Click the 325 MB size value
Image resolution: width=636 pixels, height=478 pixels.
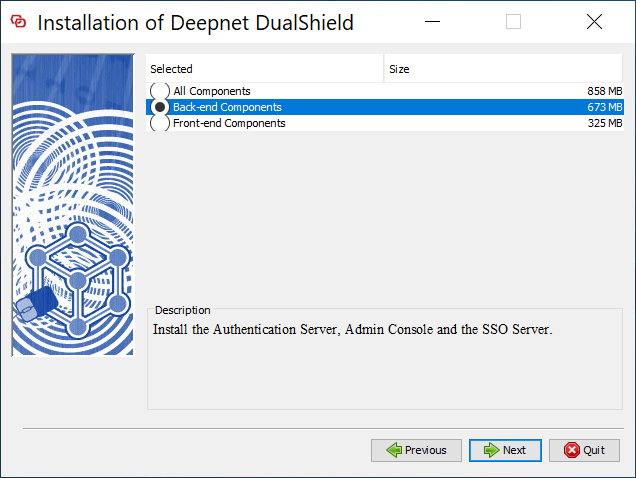point(604,123)
